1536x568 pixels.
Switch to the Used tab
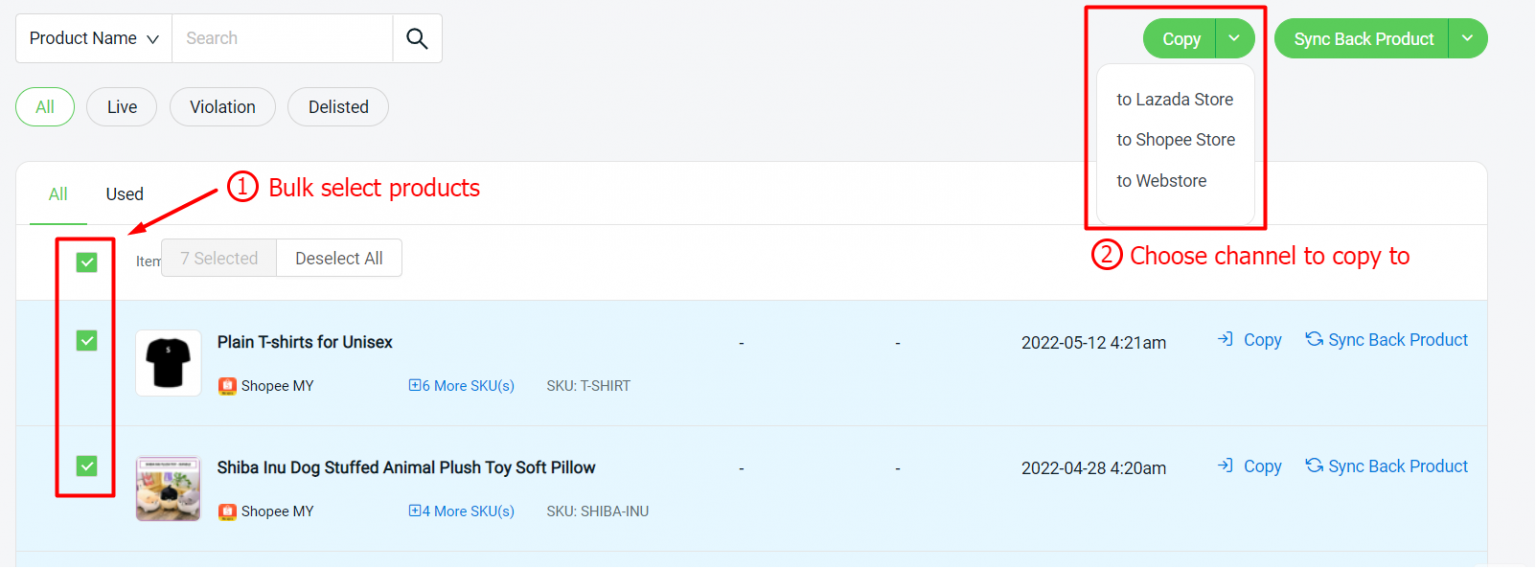pos(125,194)
